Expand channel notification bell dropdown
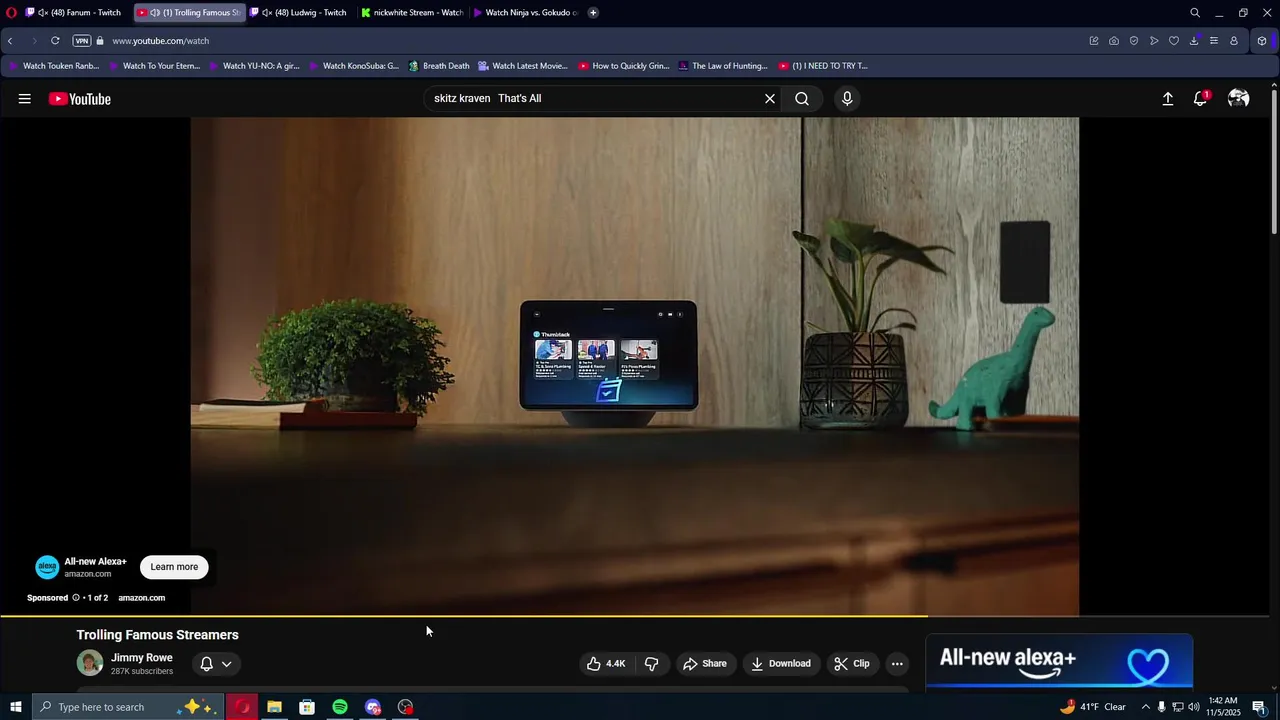Screen dimensions: 1280x720 click(x=216, y=664)
